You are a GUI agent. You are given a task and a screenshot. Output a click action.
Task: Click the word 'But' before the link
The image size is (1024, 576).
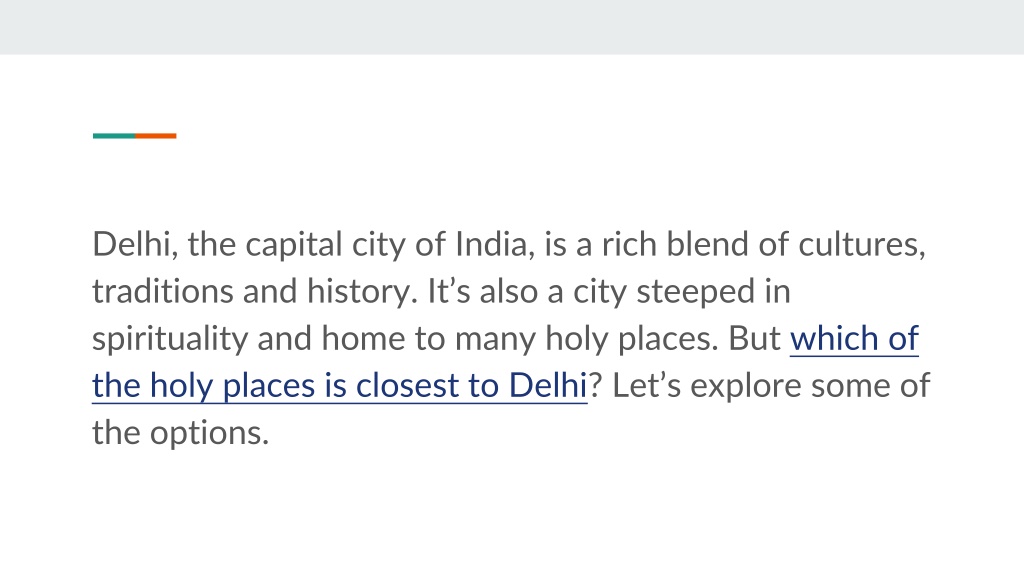(754, 338)
